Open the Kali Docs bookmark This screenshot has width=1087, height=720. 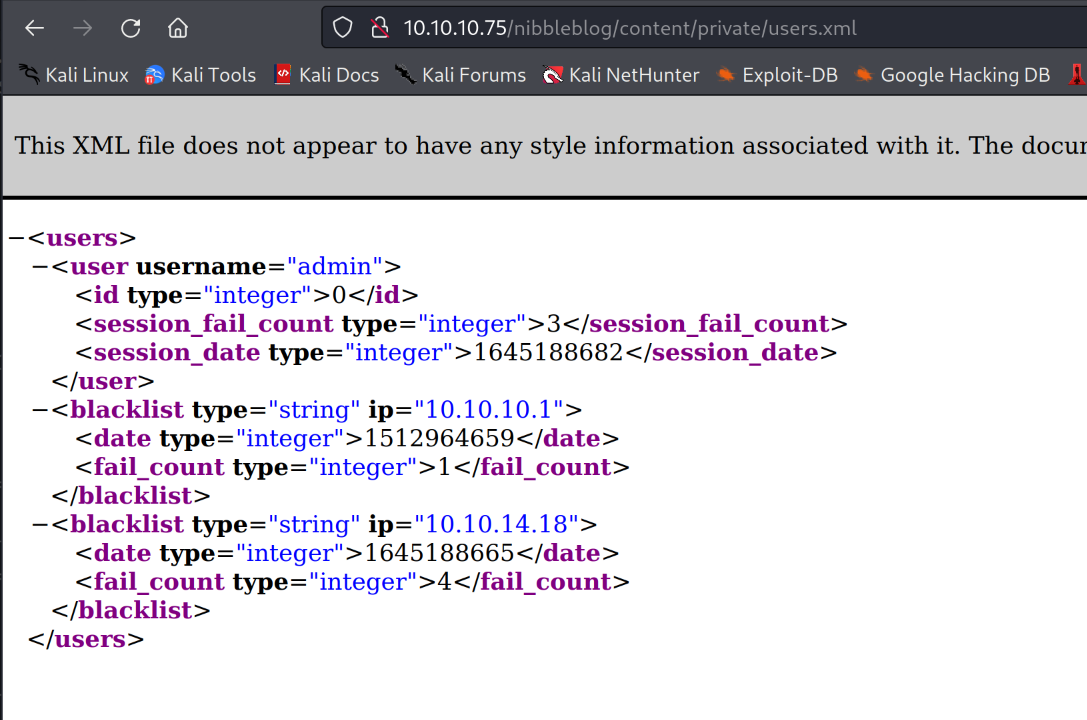(x=327, y=75)
